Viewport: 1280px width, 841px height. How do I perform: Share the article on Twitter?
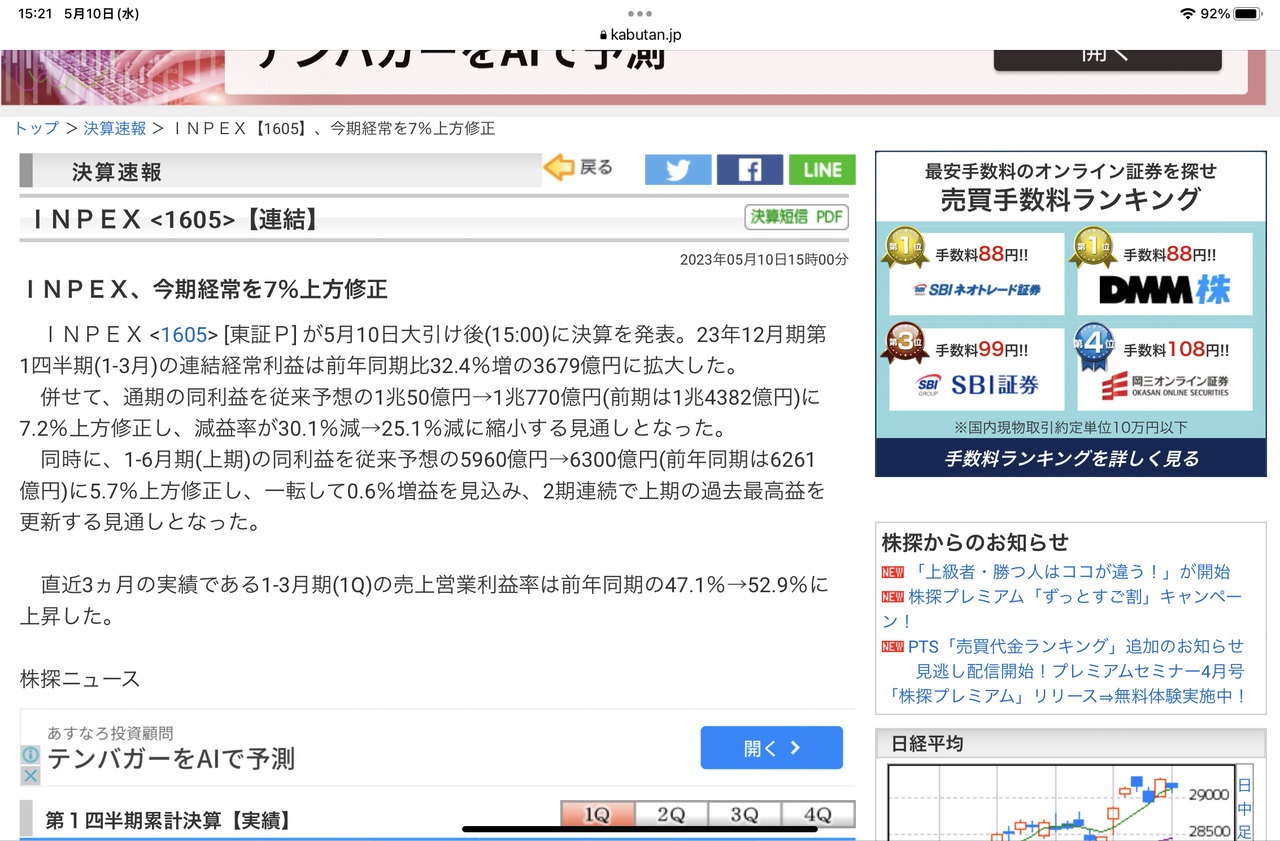coord(678,170)
